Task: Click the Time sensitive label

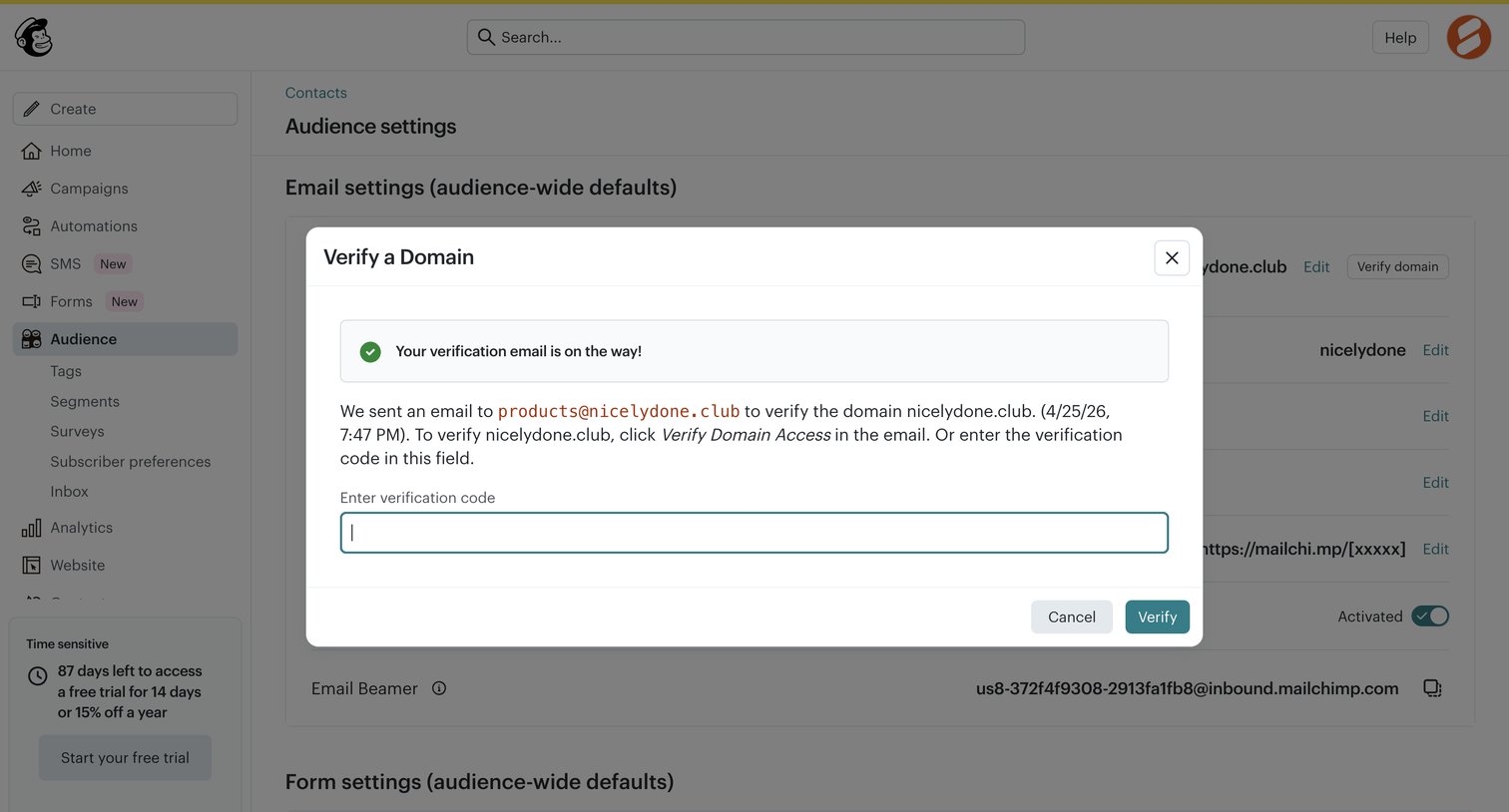Action: click(x=68, y=644)
